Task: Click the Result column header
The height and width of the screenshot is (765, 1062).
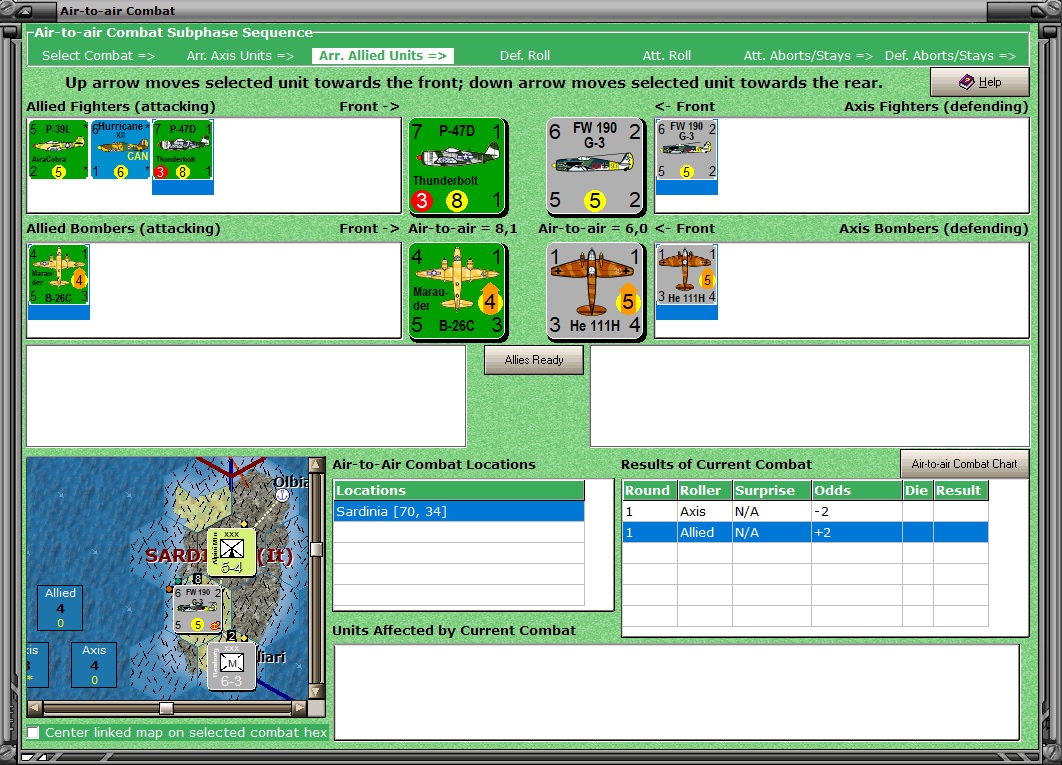Action: coord(960,491)
